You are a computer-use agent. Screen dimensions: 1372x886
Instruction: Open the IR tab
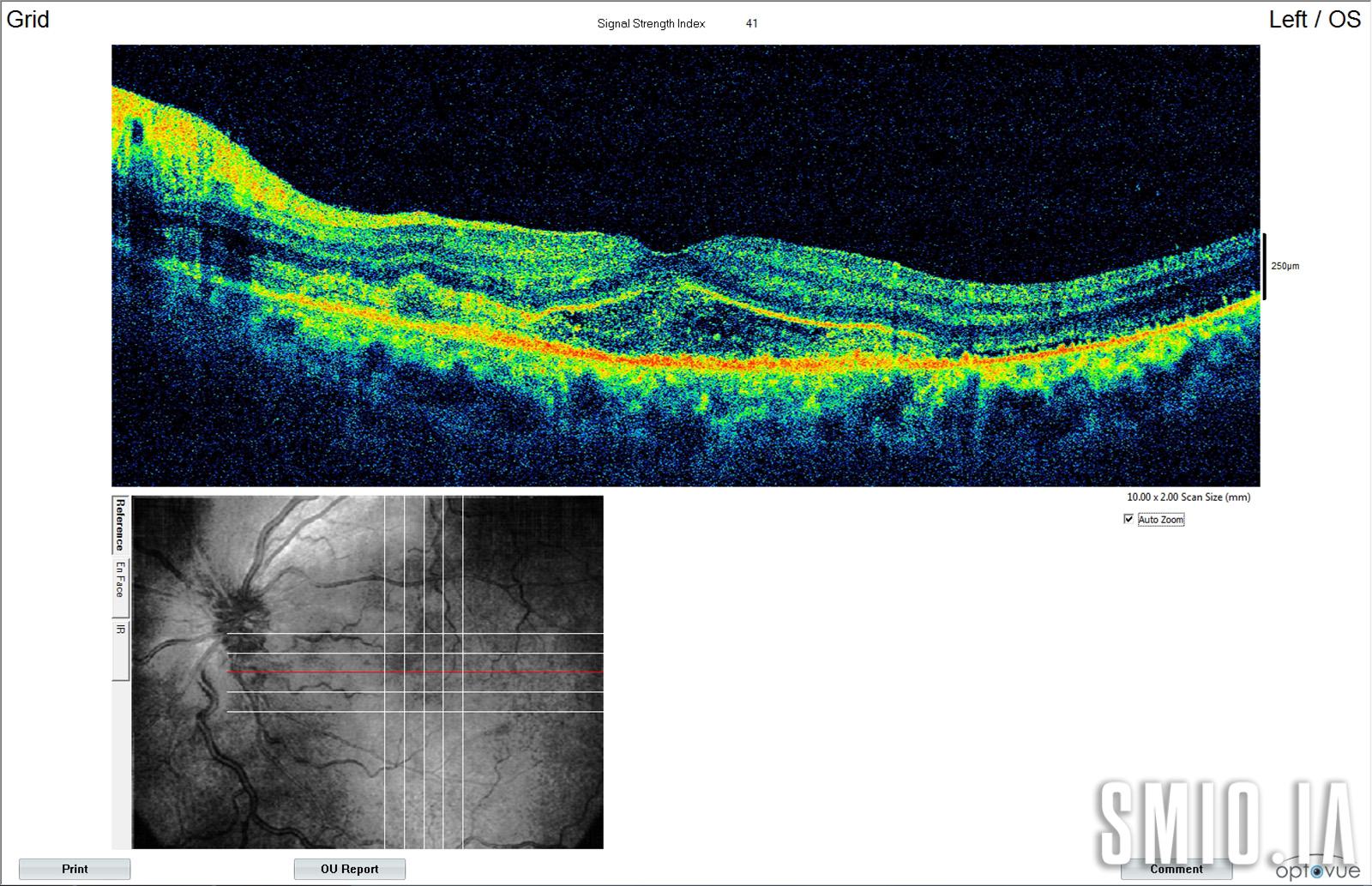121,631
